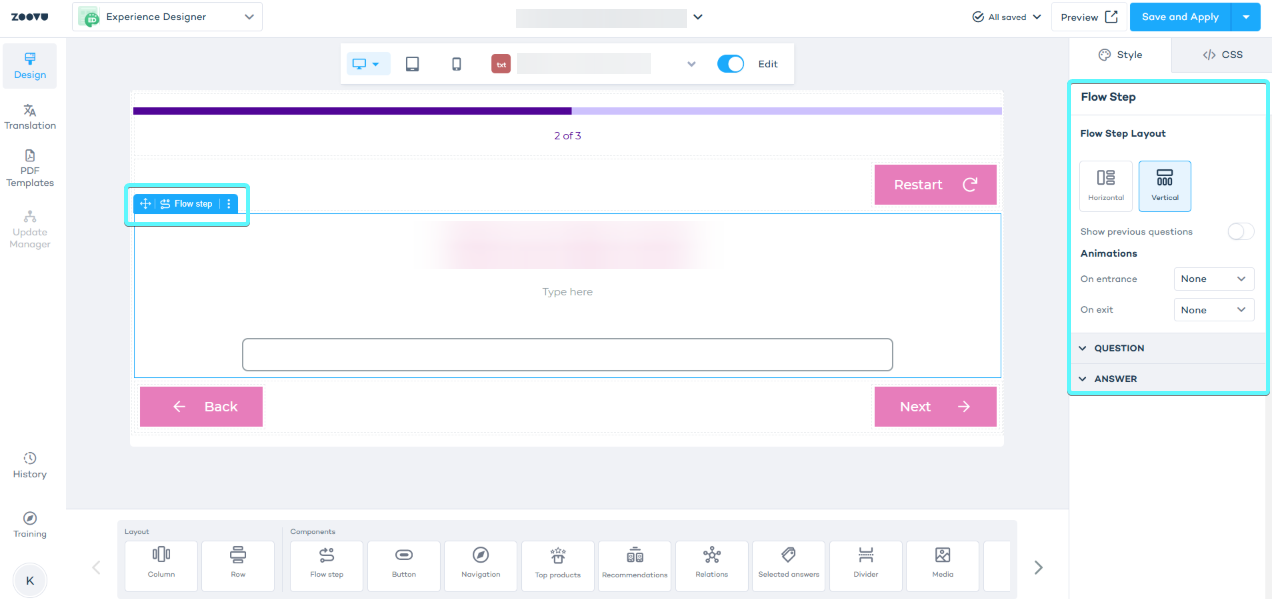Add a Media component
This screenshot has height=599, width=1272.
(x=942, y=566)
